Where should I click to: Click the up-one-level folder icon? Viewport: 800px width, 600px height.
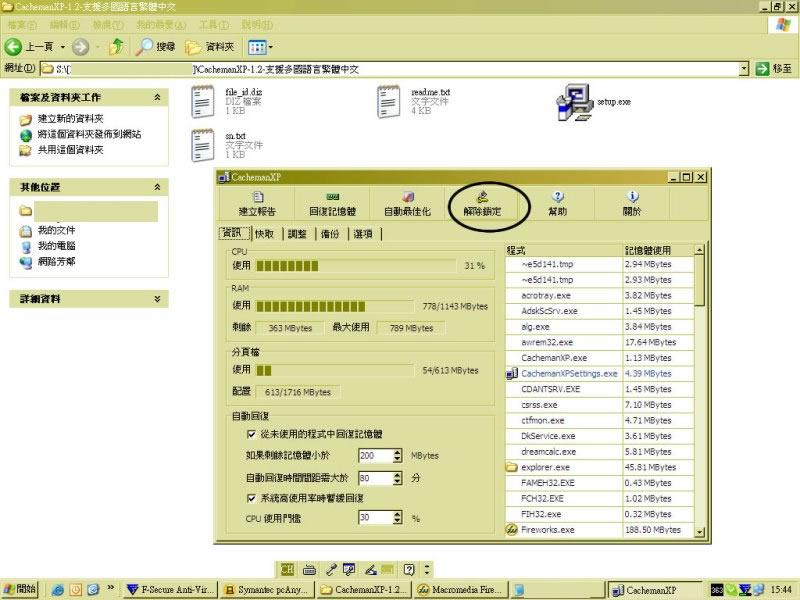coord(117,47)
